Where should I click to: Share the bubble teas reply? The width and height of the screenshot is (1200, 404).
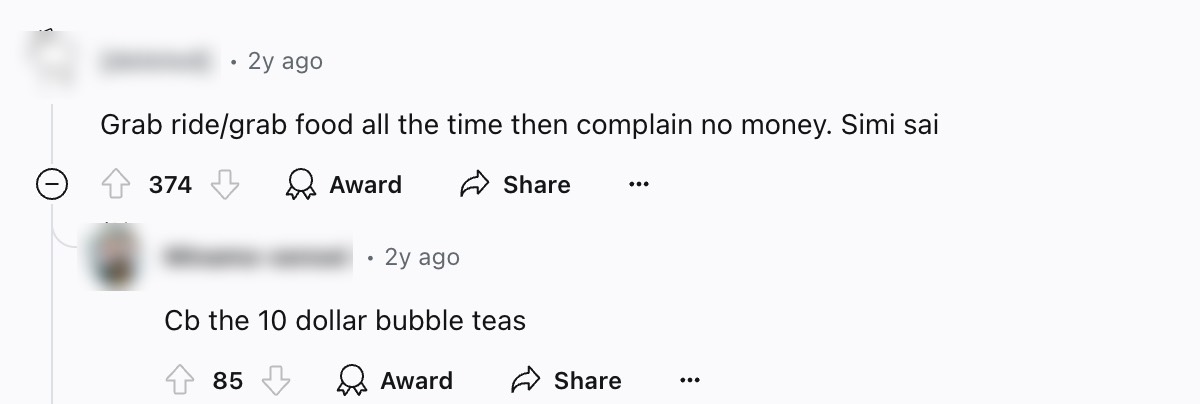pyautogui.click(x=566, y=381)
